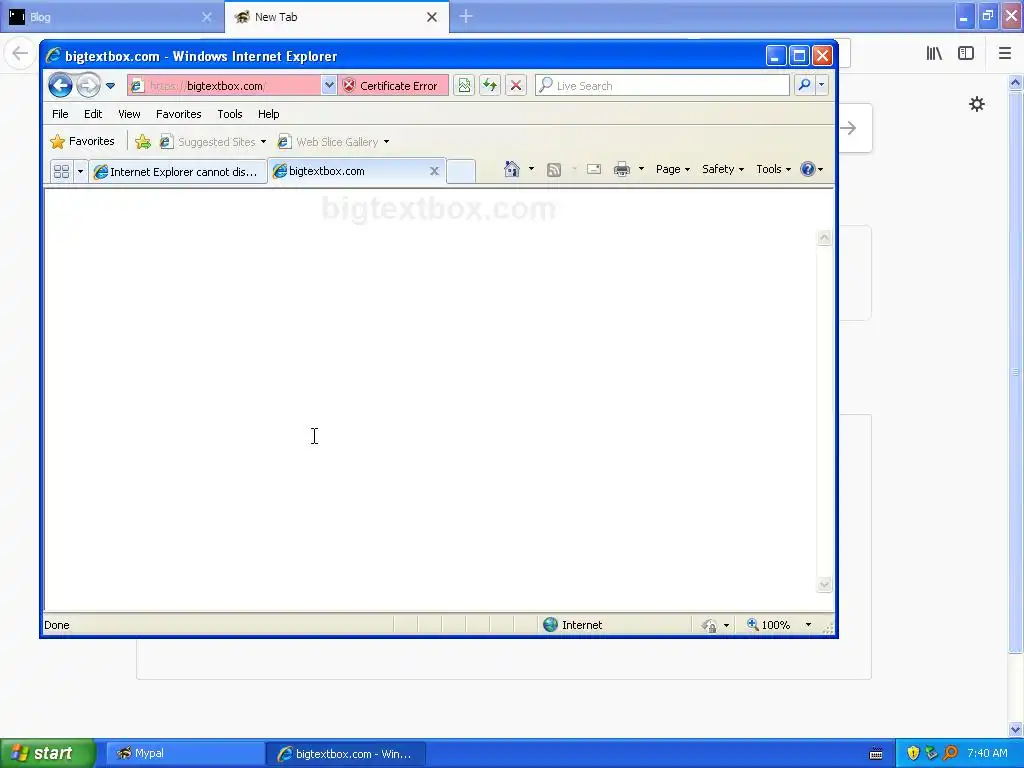Open the Safety command bar menu

(723, 169)
